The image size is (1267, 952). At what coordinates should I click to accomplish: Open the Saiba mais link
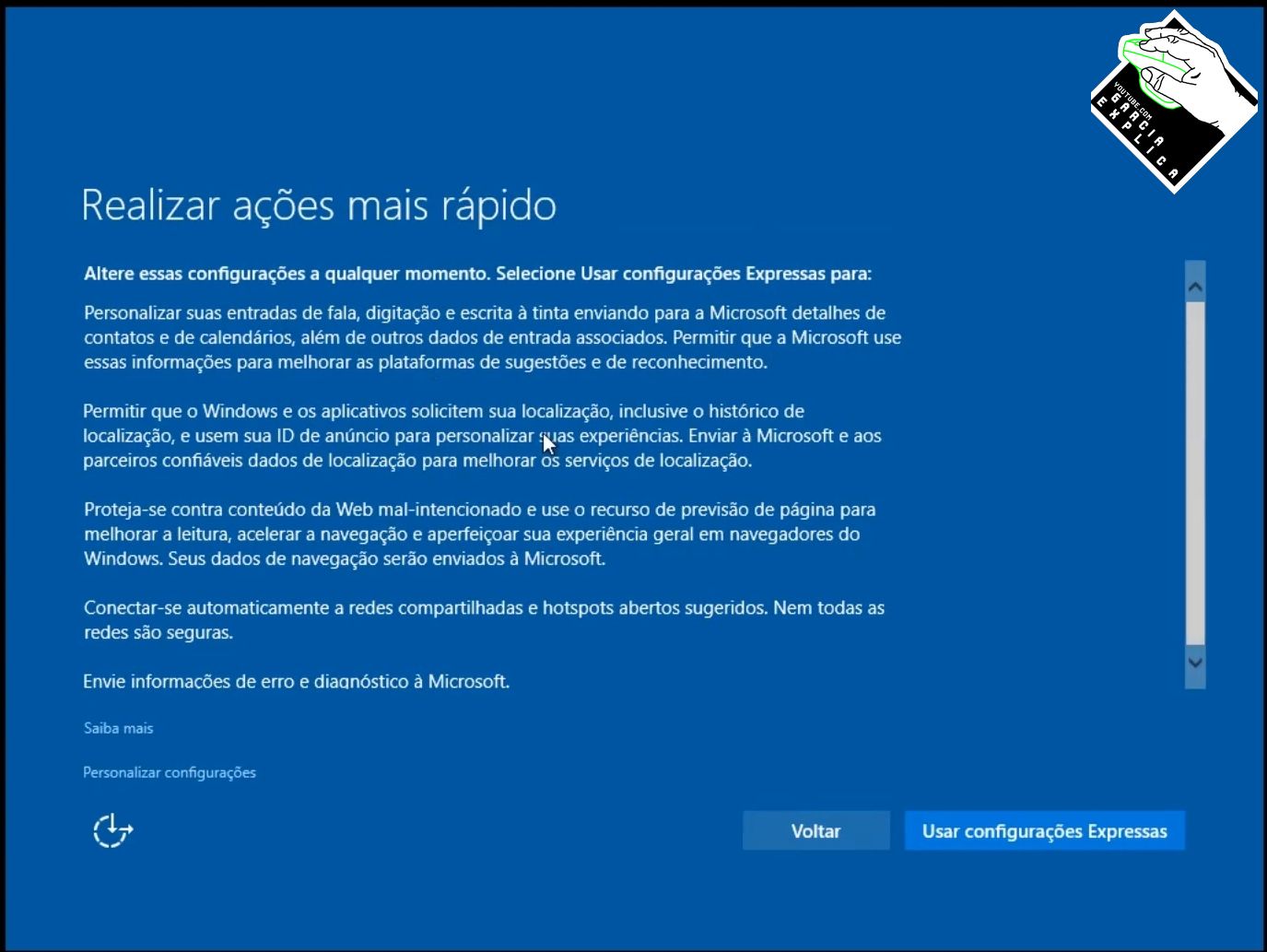[118, 728]
